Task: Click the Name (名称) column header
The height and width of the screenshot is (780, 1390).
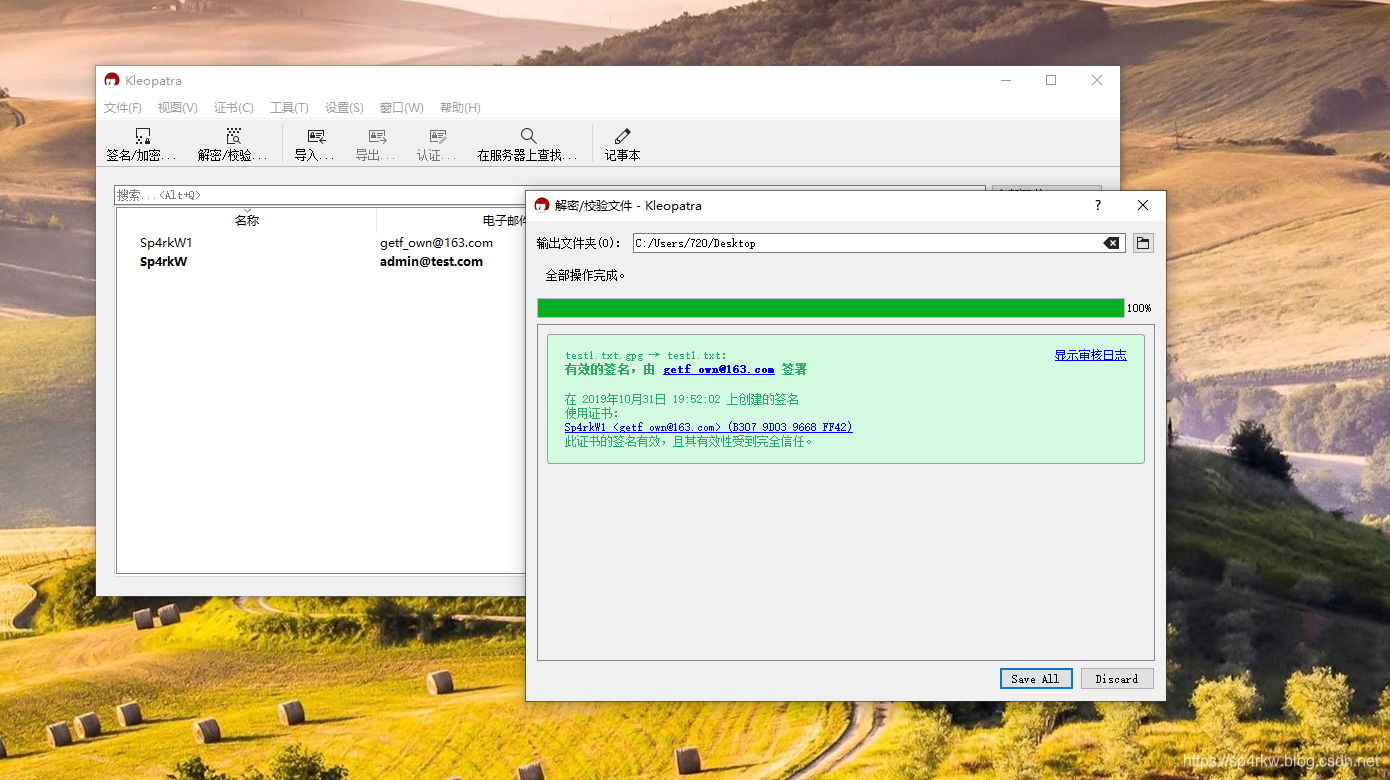Action: click(247, 221)
